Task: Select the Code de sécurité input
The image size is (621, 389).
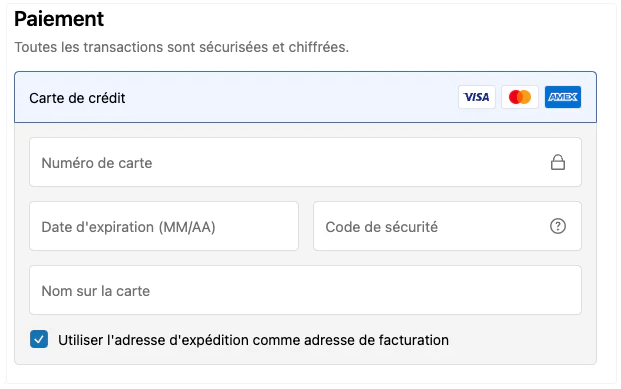Action: pyautogui.click(x=447, y=226)
